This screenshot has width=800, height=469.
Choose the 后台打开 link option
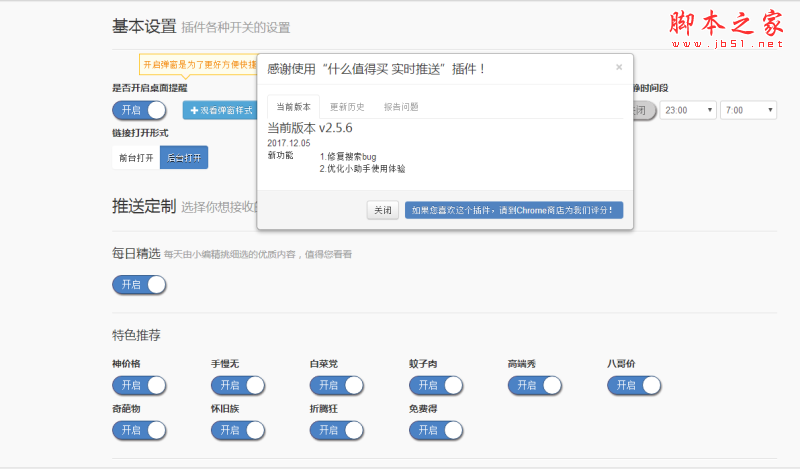(184, 157)
